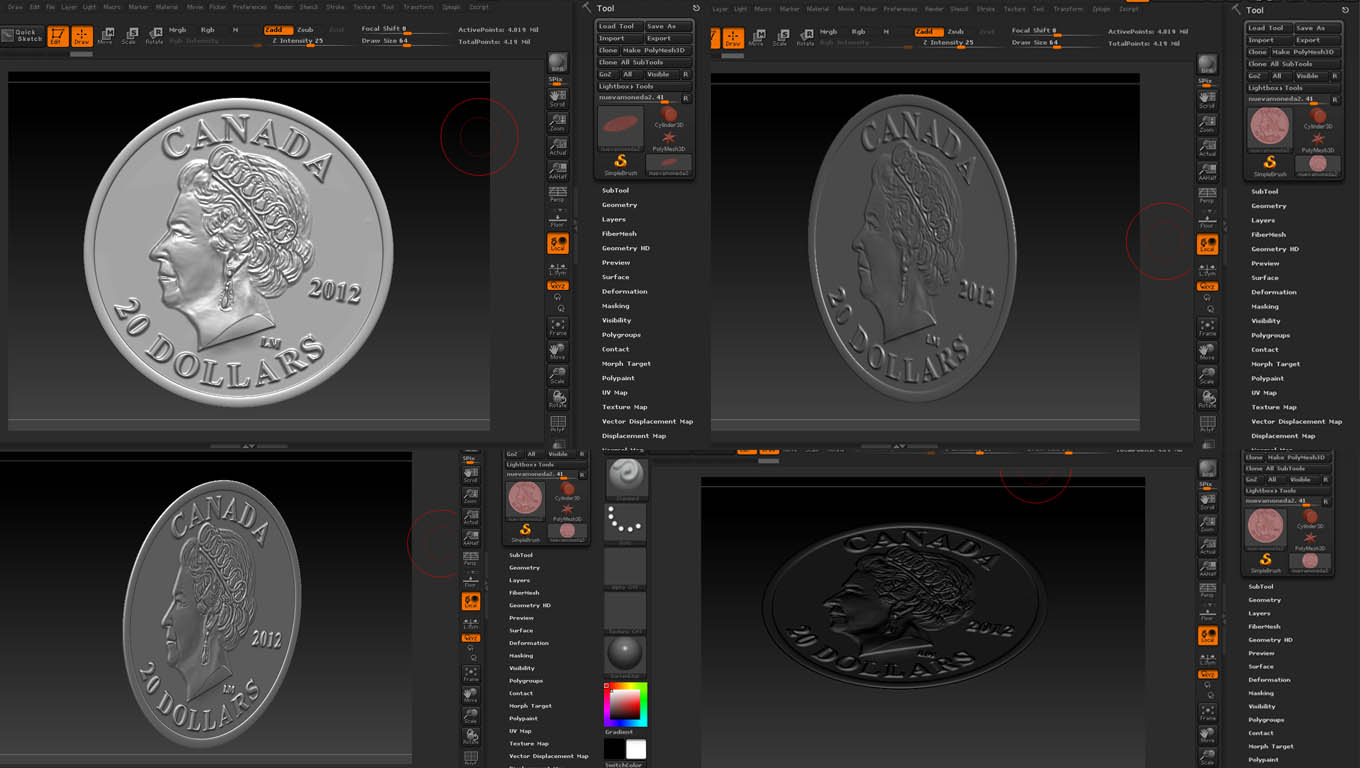
Task: Click Load Tool in the top-left palette
Action: tap(619, 27)
